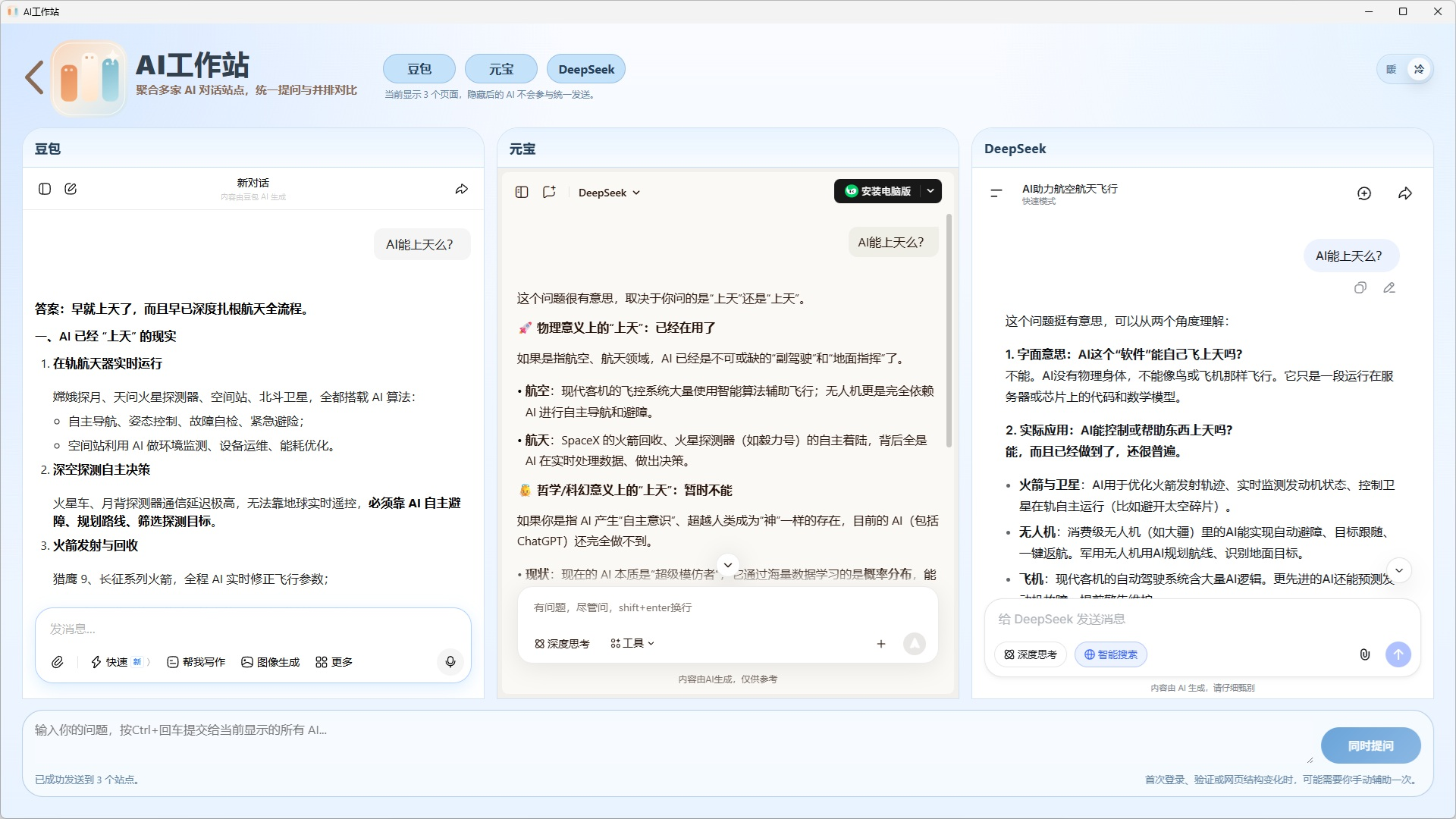Open the Yuanbao DeepSeek model dropdown
This screenshot has height=819, width=1456.
click(x=609, y=193)
